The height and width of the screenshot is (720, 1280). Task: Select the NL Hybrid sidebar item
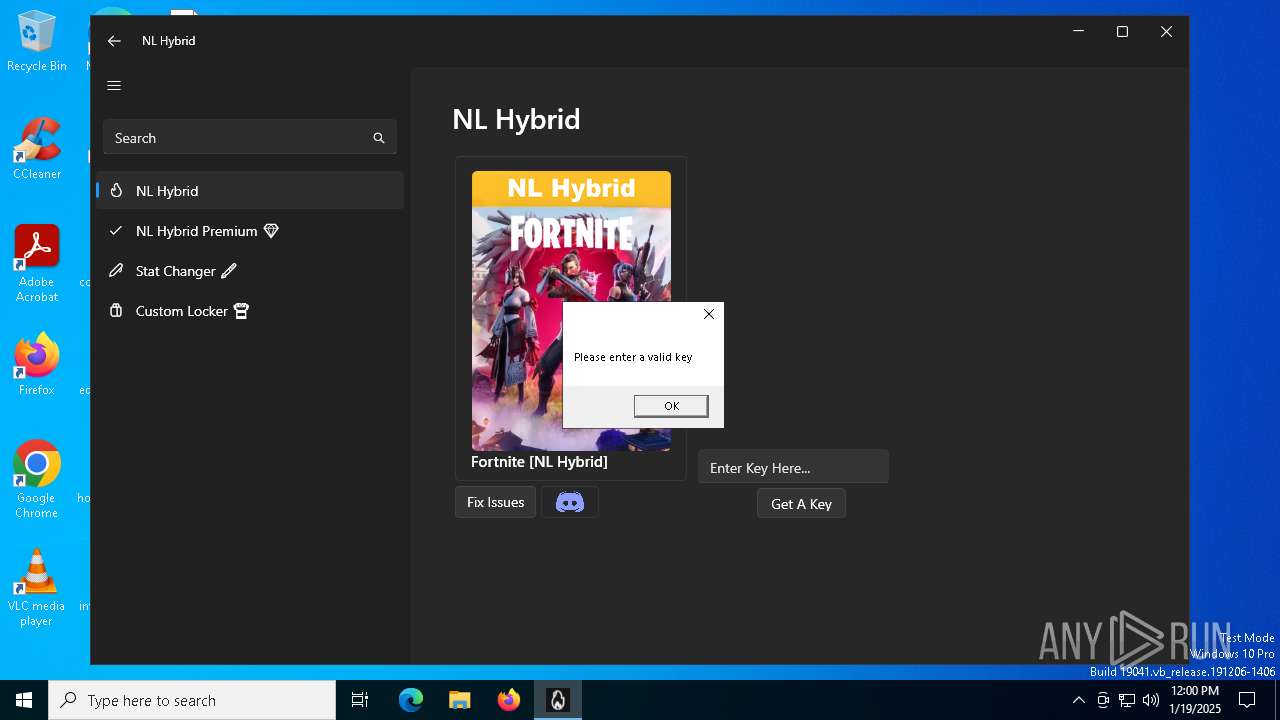tap(250, 191)
